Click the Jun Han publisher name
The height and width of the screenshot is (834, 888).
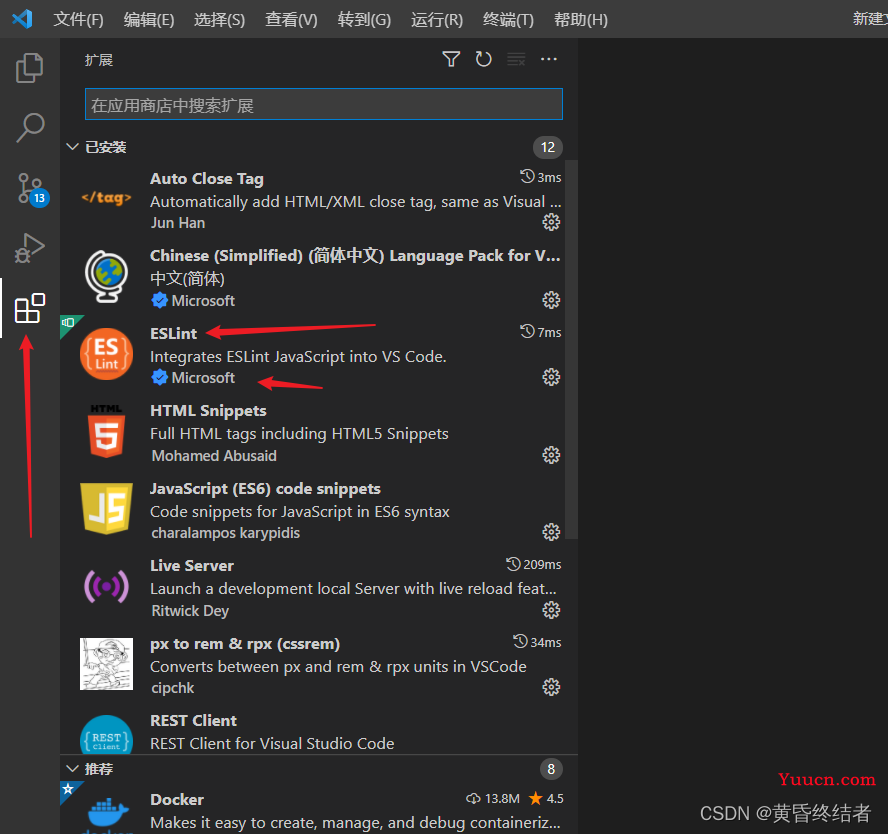[x=178, y=223]
